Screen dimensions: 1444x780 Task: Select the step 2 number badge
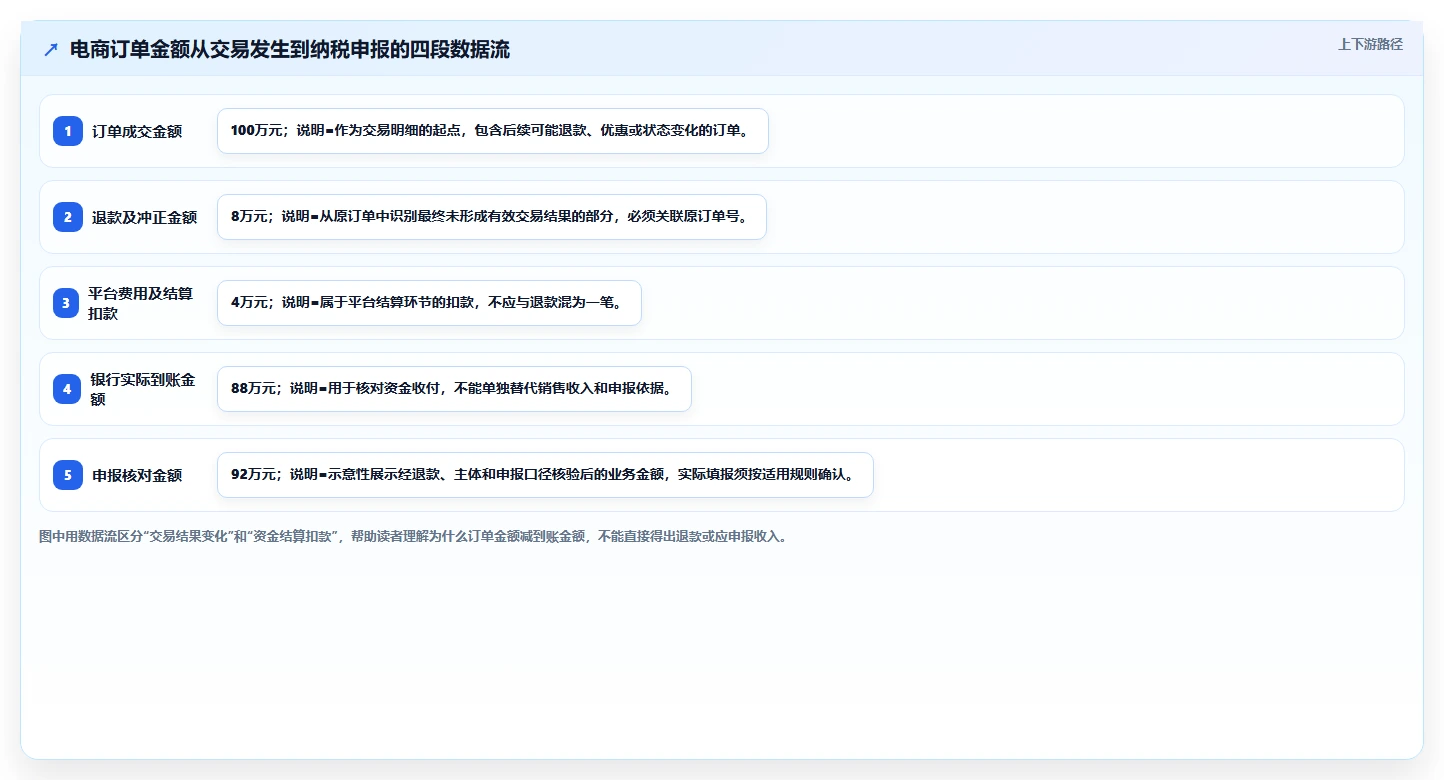(68, 217)
